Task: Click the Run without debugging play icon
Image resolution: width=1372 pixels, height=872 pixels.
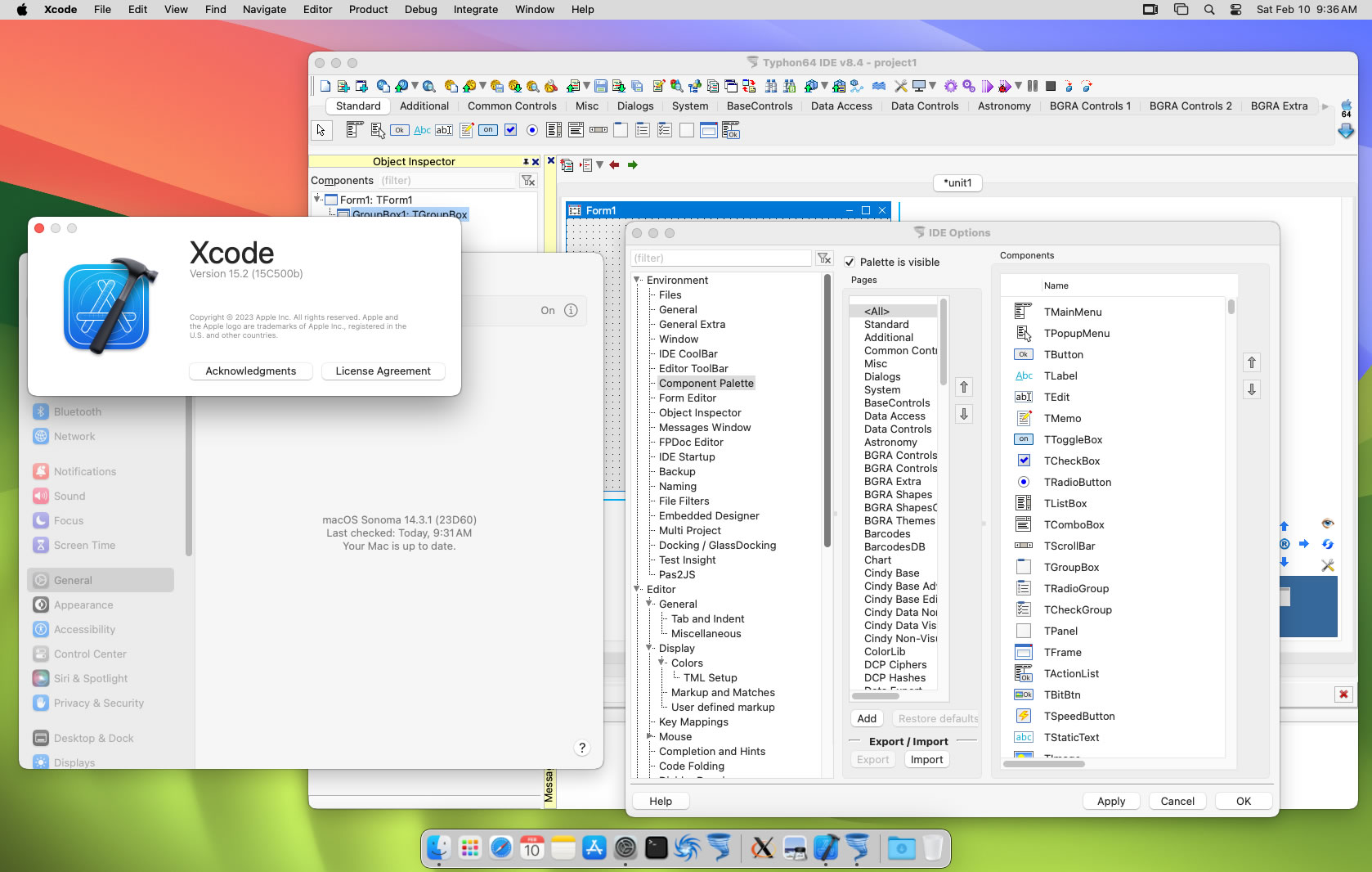Action: [x=987, y=86]
